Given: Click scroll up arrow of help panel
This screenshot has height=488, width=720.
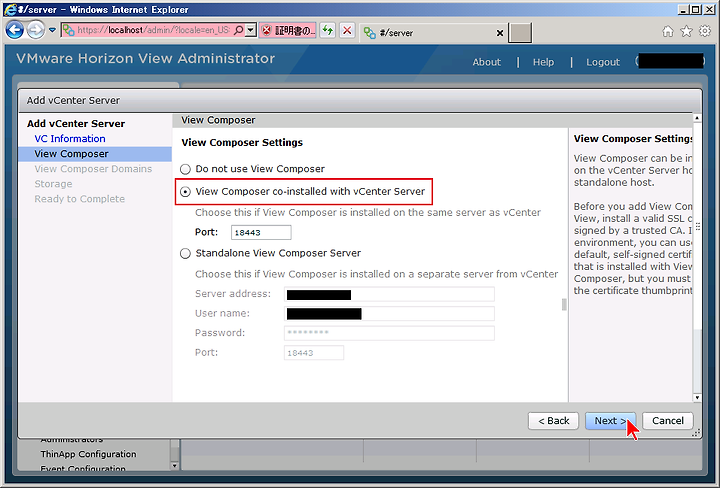Looking at the screenshot, I should (x=697, y=118).
